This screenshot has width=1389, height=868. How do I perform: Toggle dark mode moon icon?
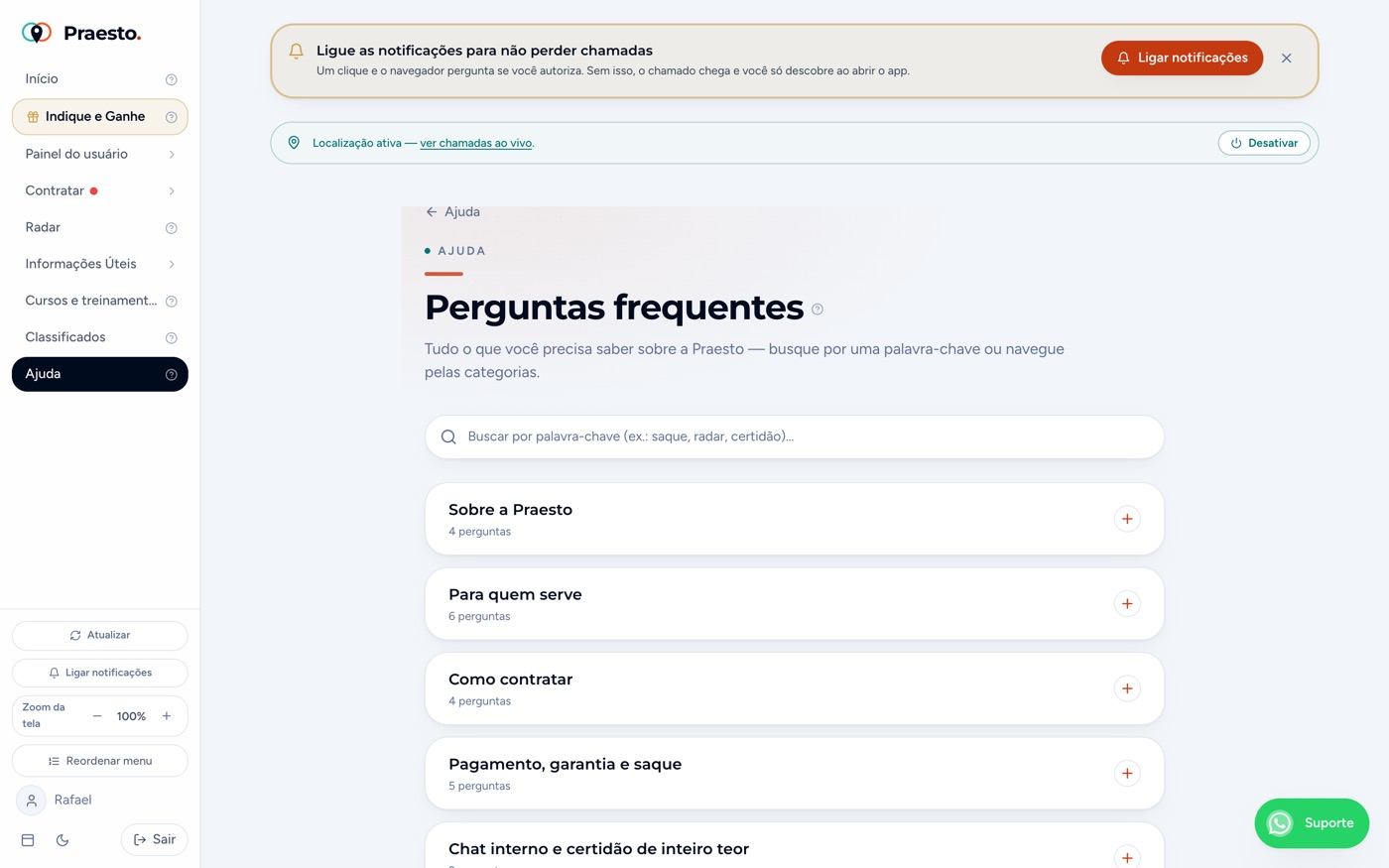click(x=63, y=840)
